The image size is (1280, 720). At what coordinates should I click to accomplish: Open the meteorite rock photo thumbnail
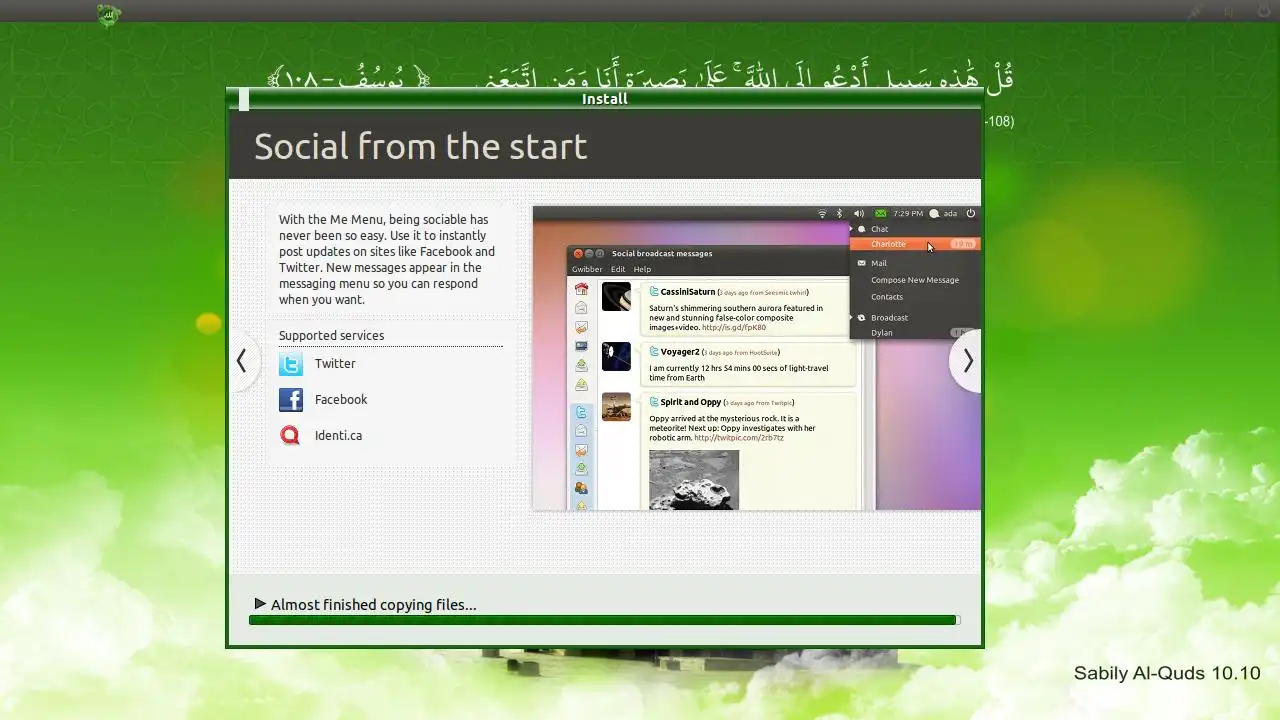click(694, 480)
